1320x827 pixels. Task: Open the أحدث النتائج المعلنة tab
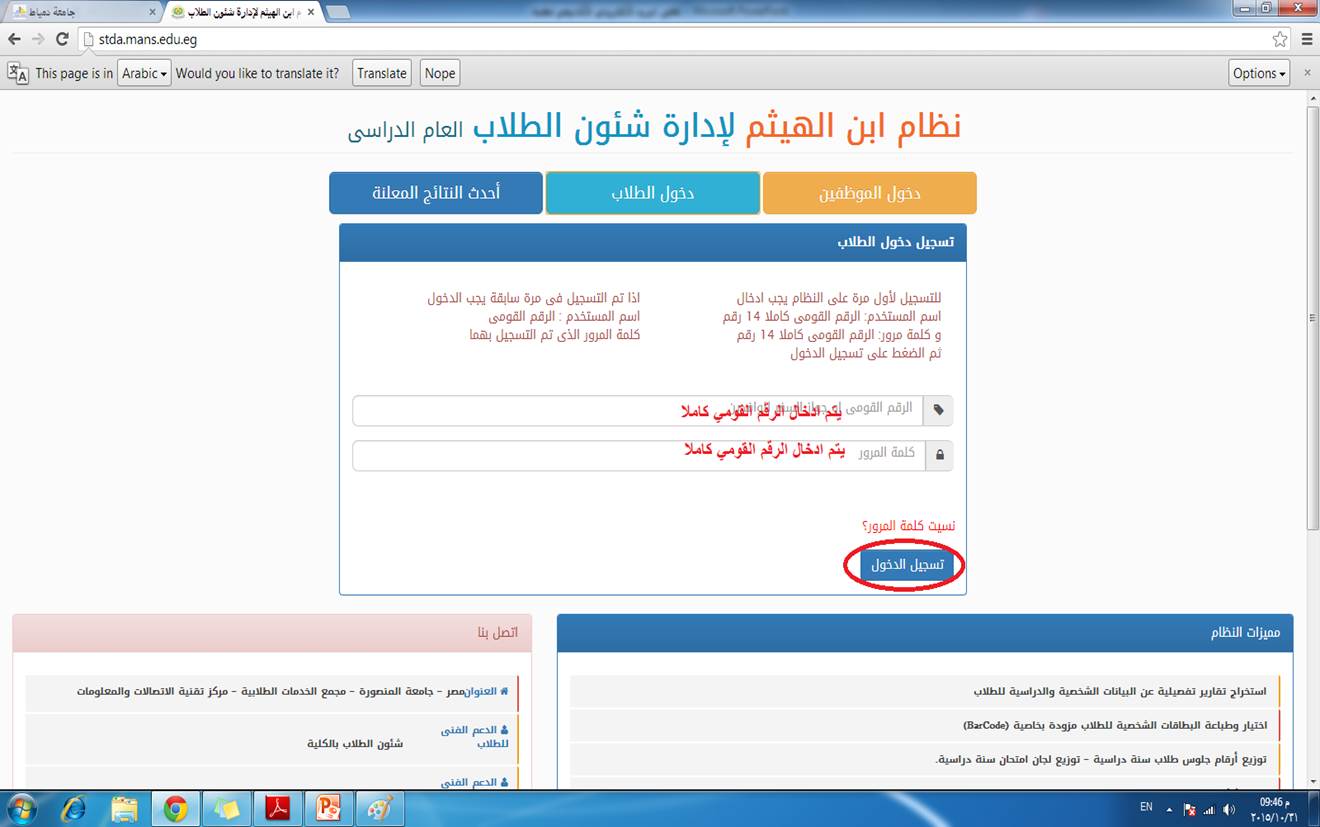pos(436,193)
